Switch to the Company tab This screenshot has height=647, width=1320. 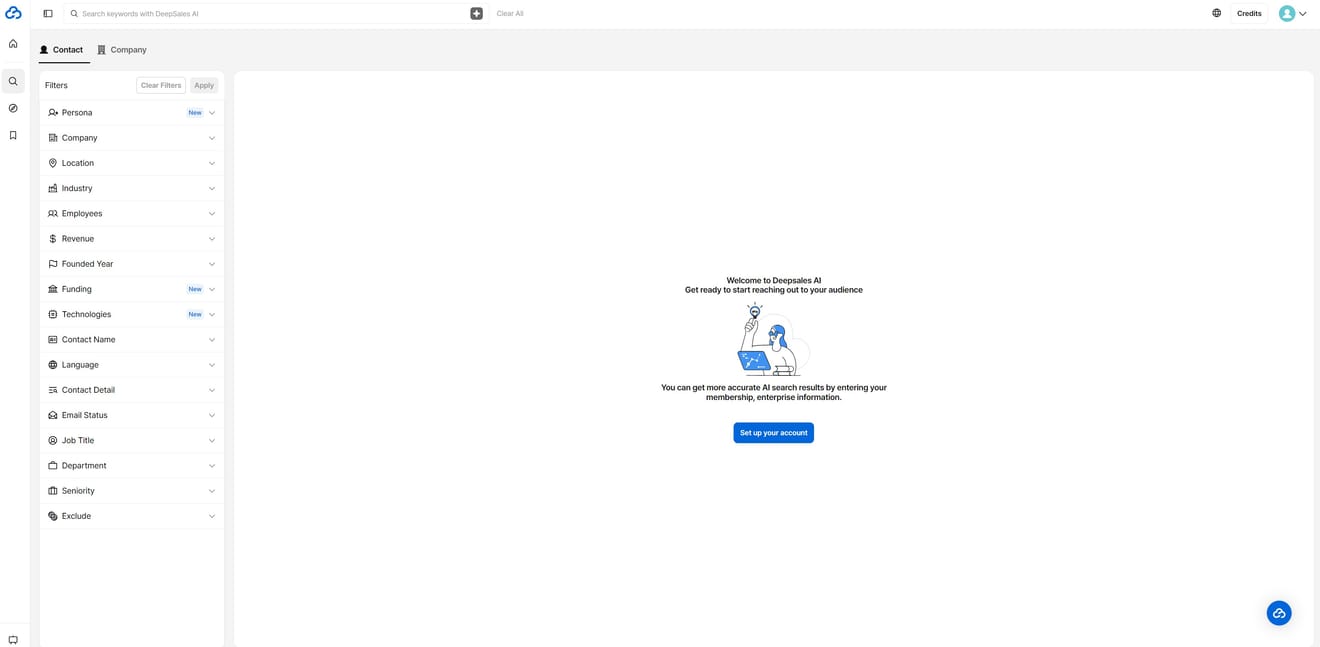click(x=122, y=50)
